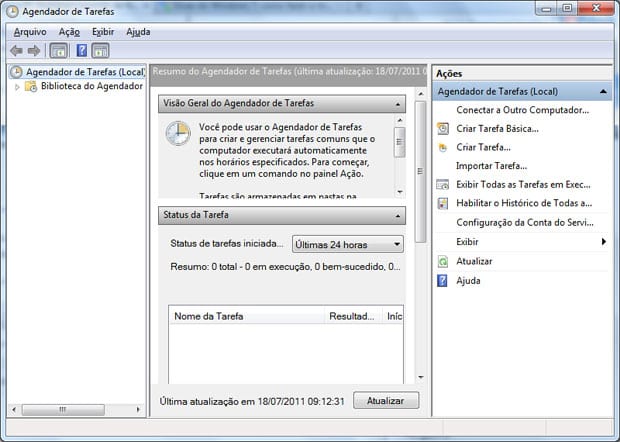Click Criar Tarefa Básica action
Screen dimensions: 620x442
(x=497, y=128)
